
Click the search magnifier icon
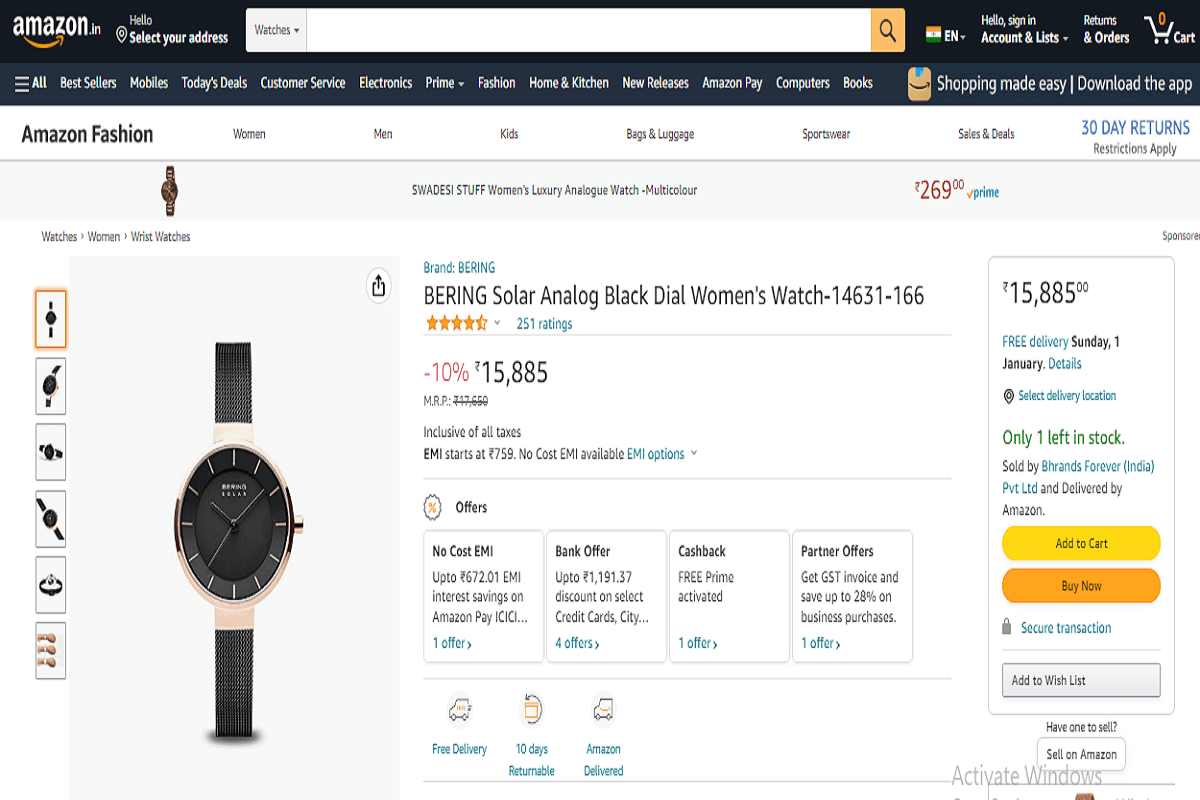click(886, 29)
